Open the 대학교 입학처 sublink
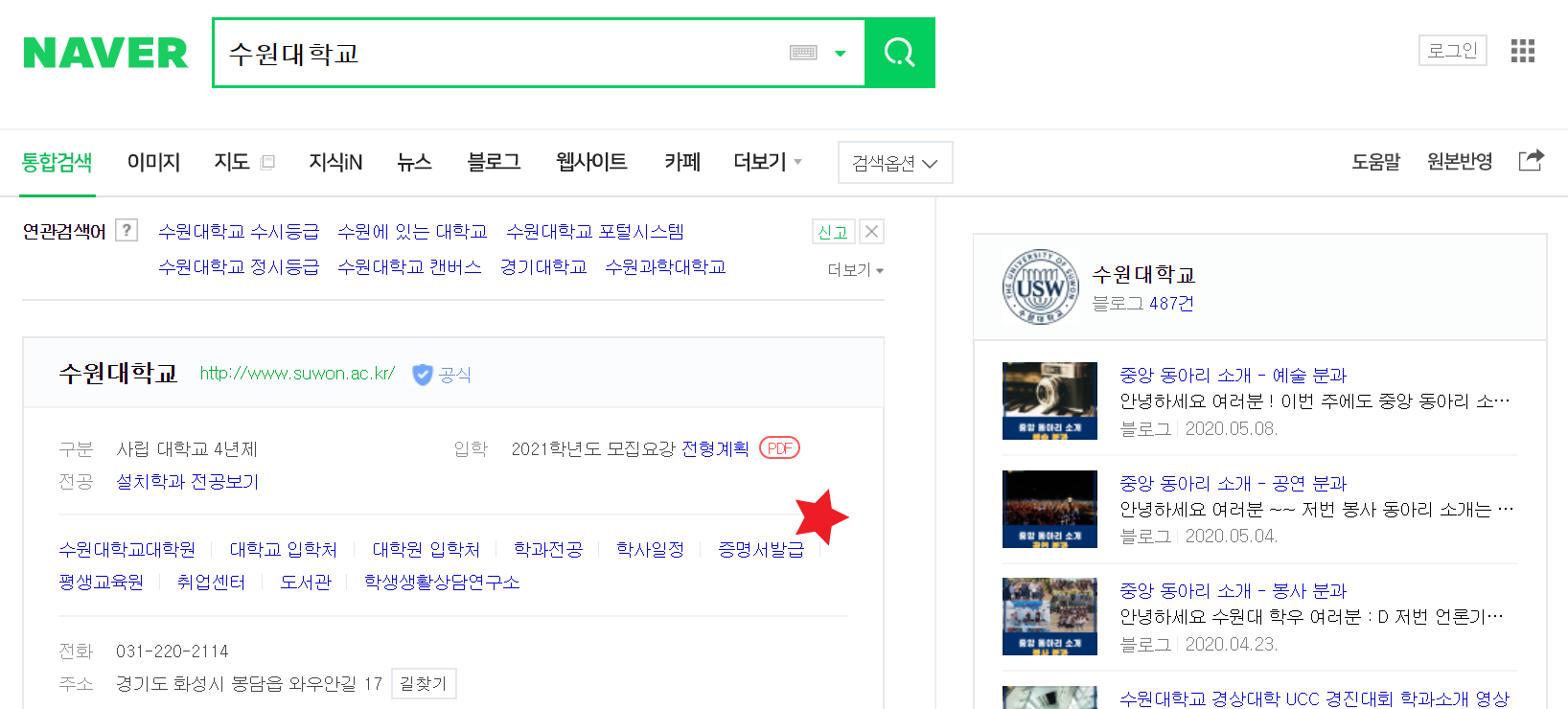Screen dimensions: 1568x709 click(x=284, y=549)
